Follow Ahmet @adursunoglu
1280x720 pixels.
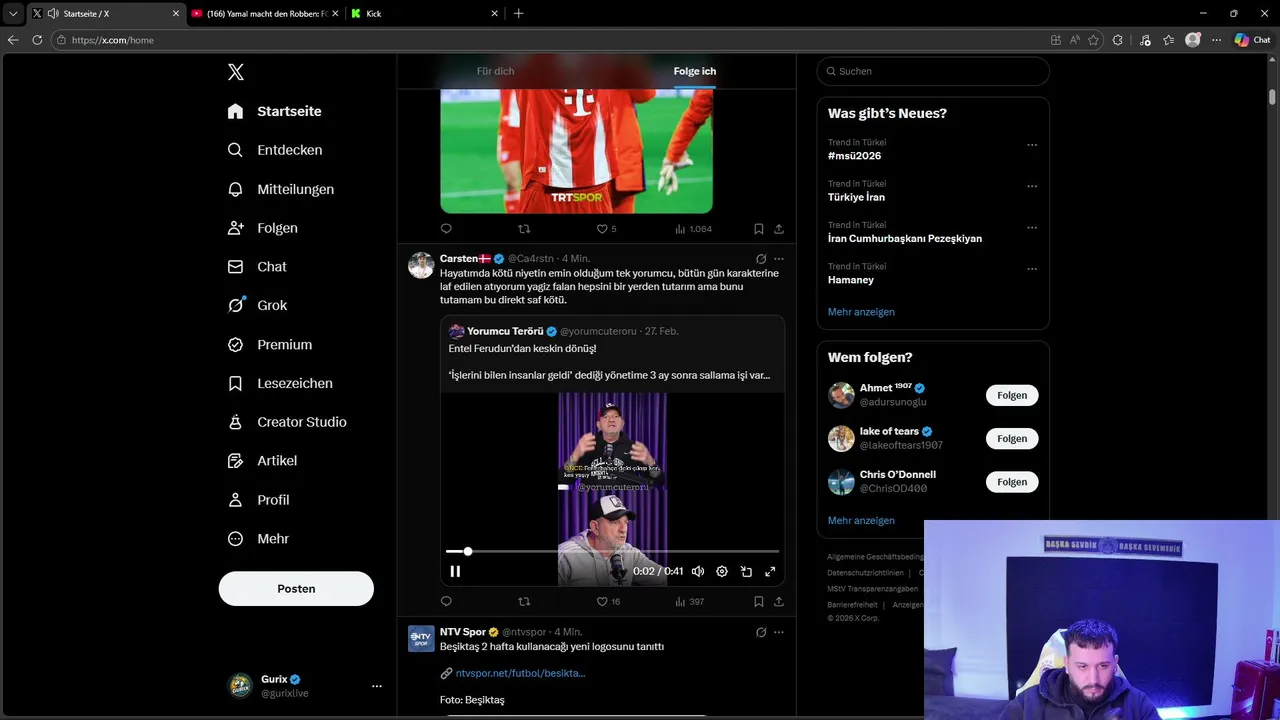coord(1012,395)
